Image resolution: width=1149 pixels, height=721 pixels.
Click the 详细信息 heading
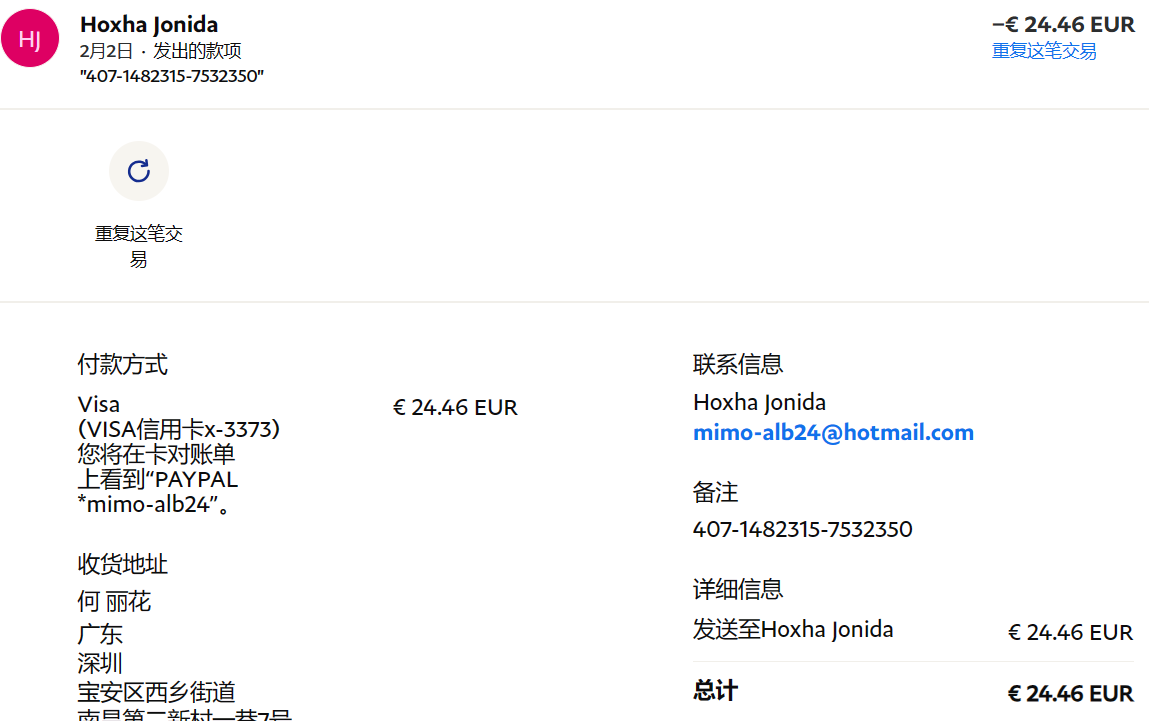pos(738,589)
